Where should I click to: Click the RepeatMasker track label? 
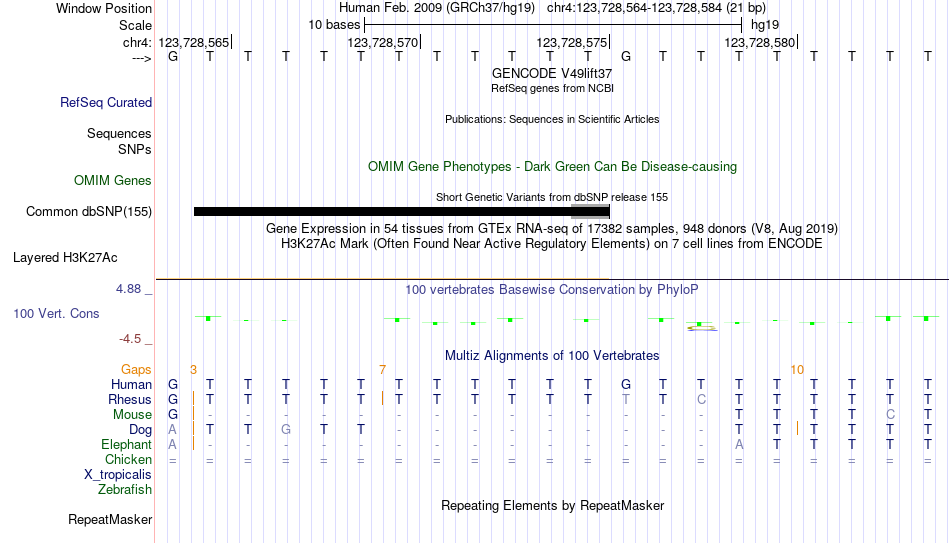[x=110, y=519]
